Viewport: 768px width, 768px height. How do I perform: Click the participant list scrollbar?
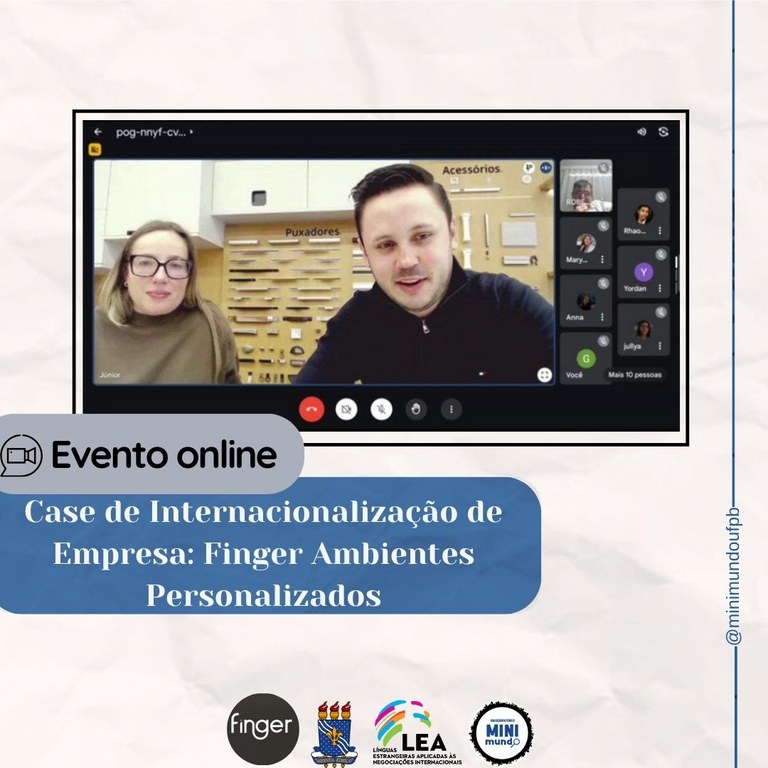(677, 263)
